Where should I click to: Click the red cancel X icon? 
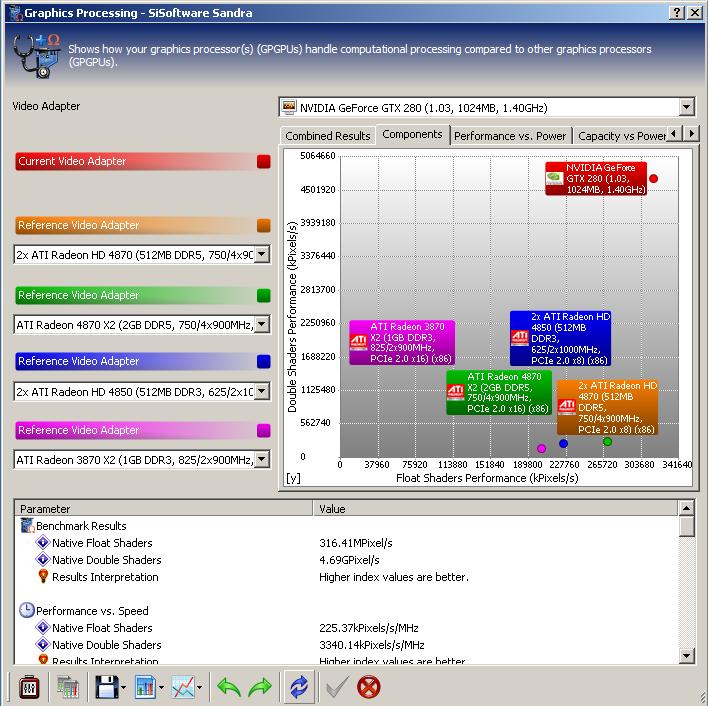coord(368,687)
